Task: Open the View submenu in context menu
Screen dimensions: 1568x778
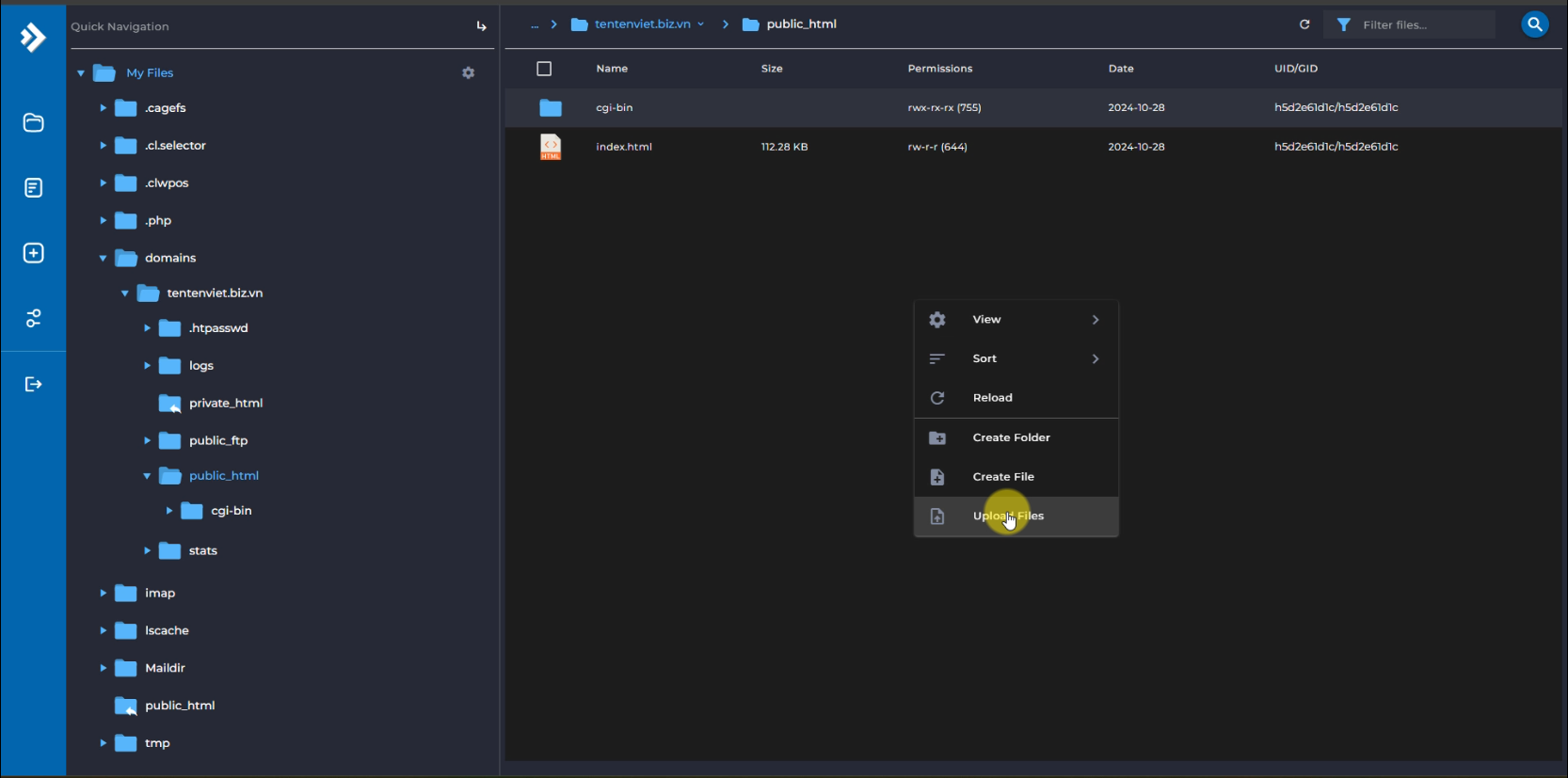Action: coord(1016,320)
